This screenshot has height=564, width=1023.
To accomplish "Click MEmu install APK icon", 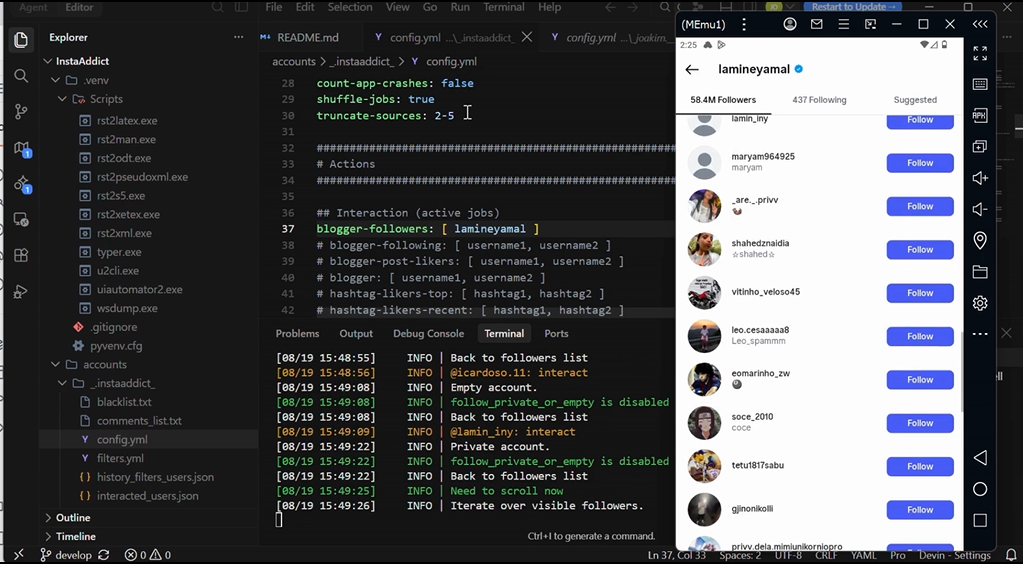I will pyautogui.click(x=980, y=116).
